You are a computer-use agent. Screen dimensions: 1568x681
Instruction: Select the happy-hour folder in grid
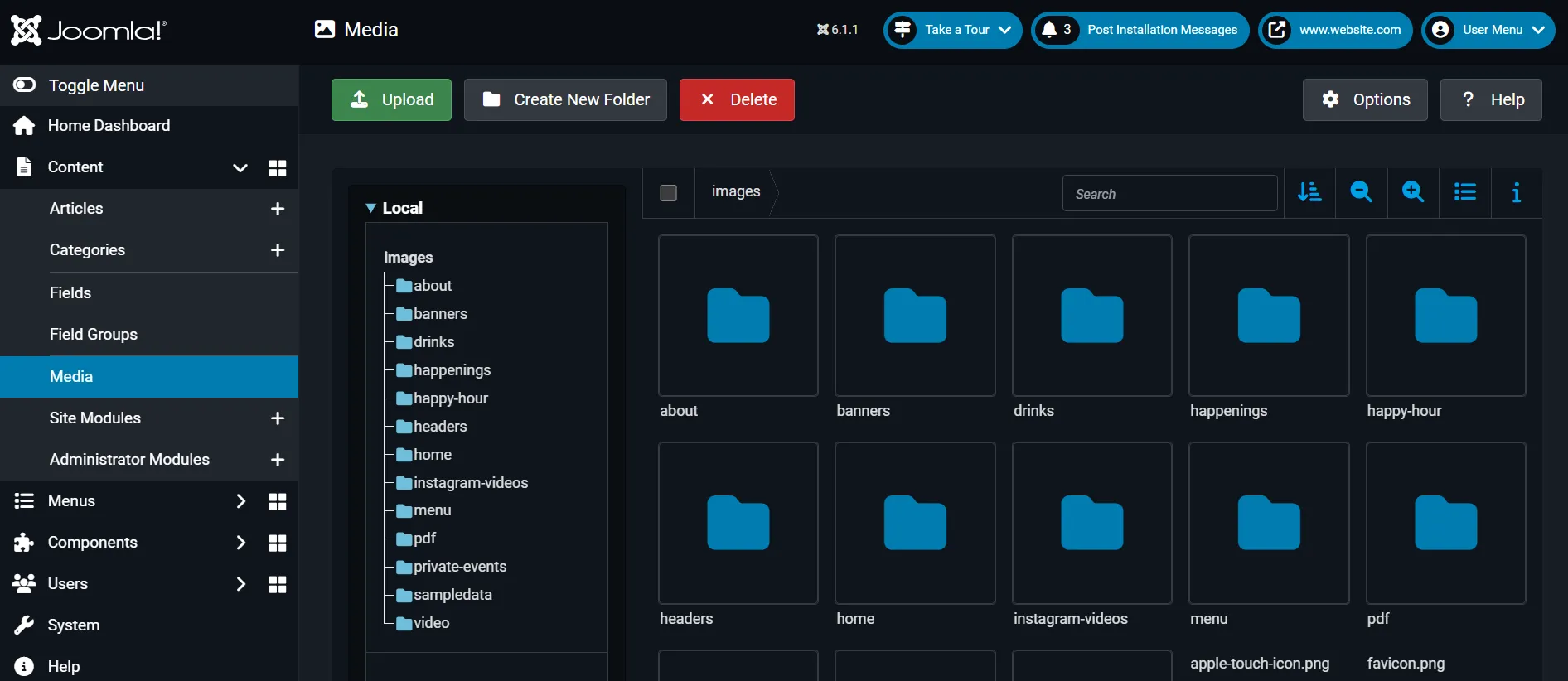pyautogui.click(x=1446, y=316)
